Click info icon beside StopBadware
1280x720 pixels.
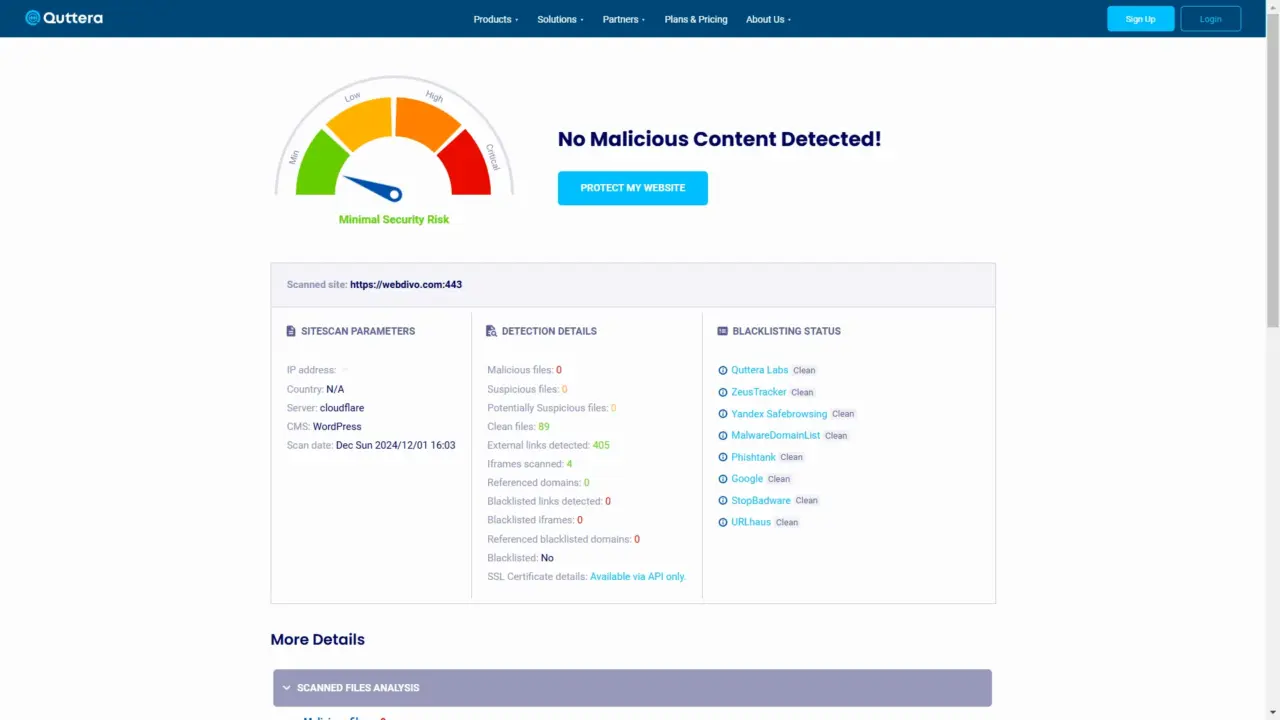point(723,501)
